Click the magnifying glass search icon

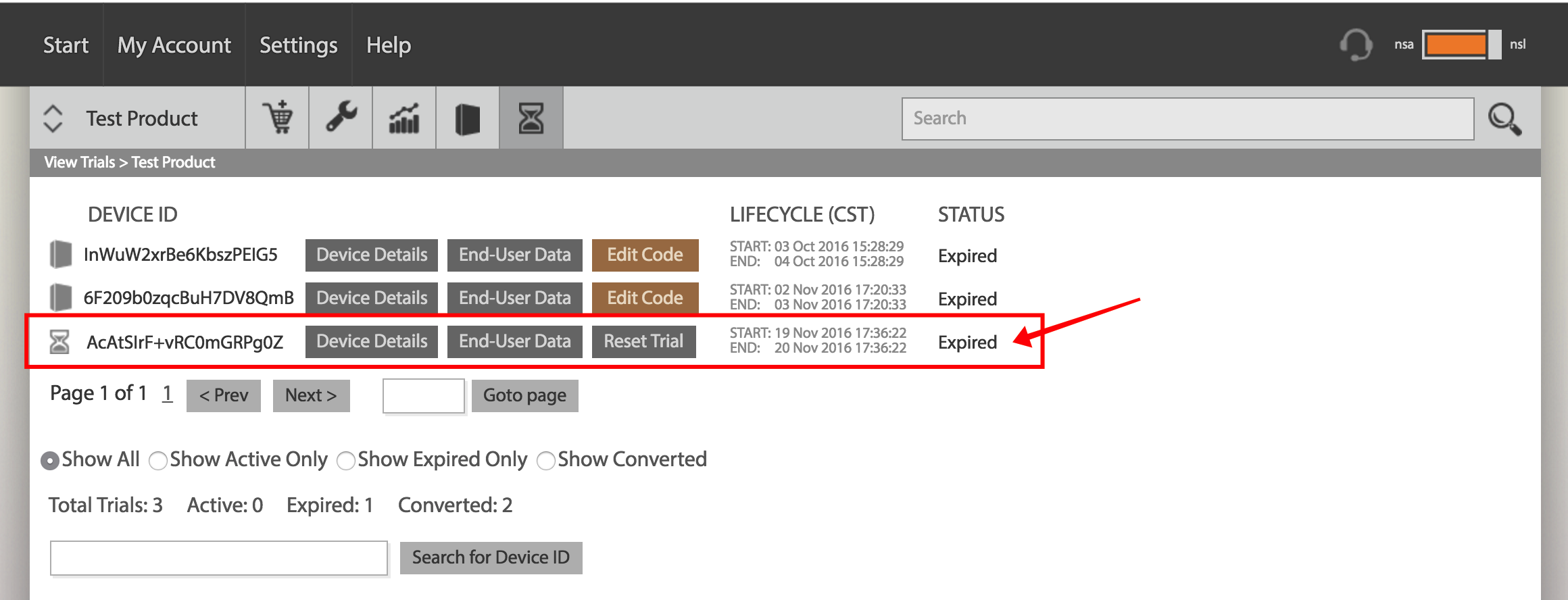click(x=1505, y=119)
